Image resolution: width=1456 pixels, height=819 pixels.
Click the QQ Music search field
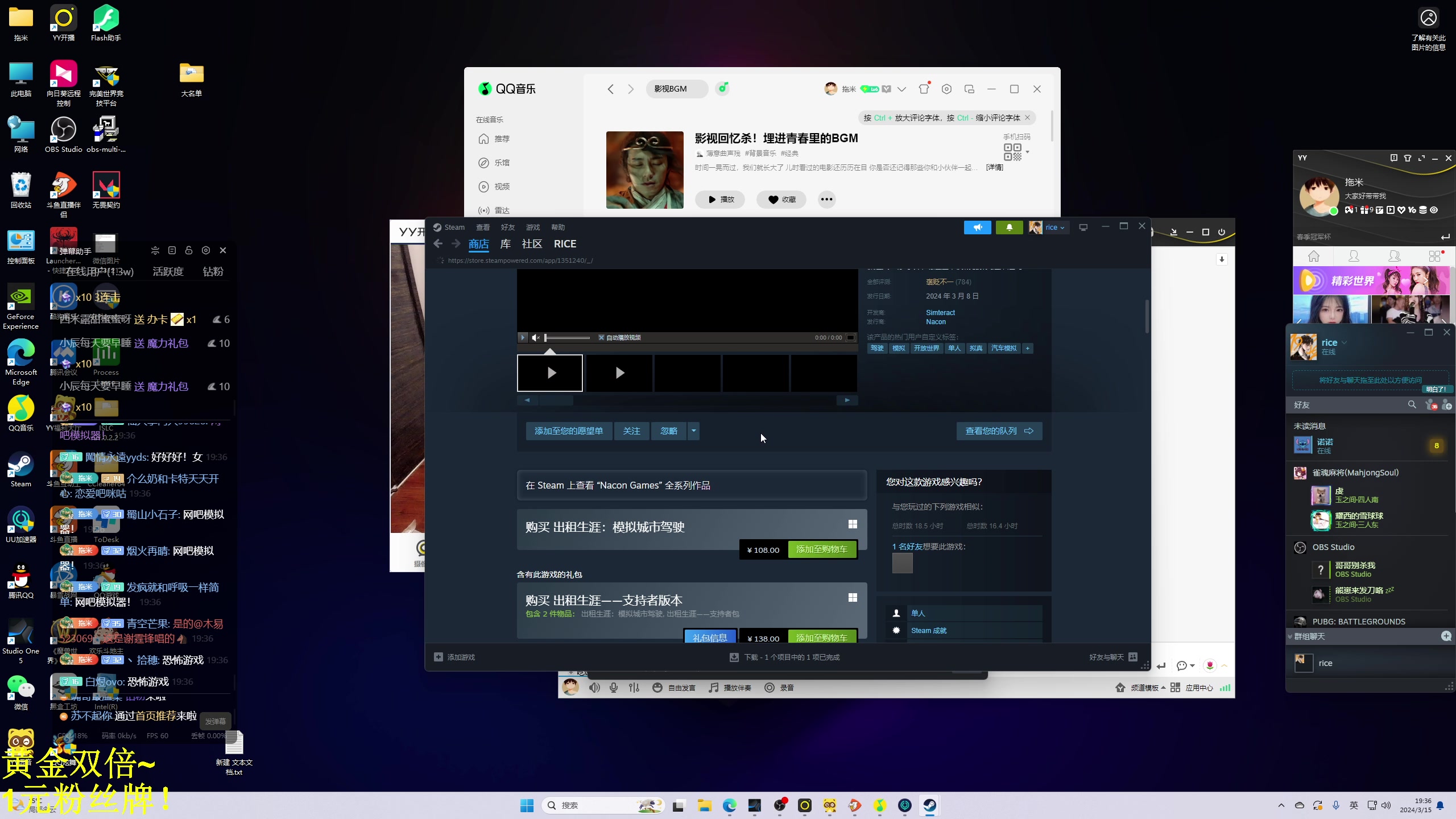point(677,89)
